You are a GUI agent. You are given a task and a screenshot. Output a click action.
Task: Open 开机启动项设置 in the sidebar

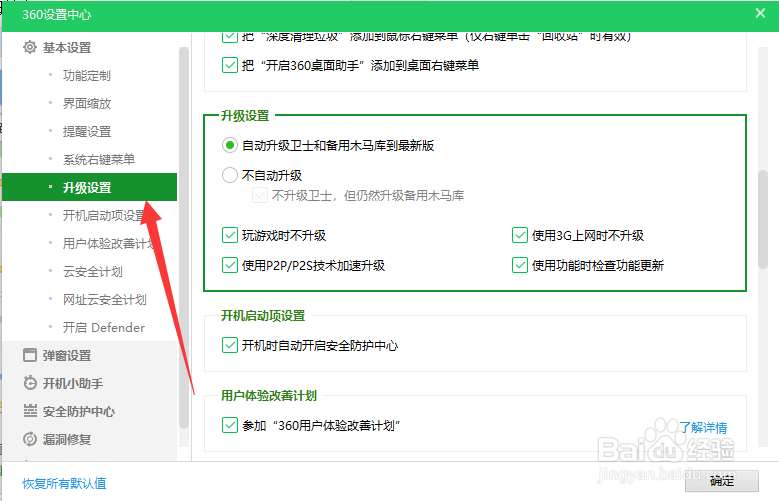point(104,216)
